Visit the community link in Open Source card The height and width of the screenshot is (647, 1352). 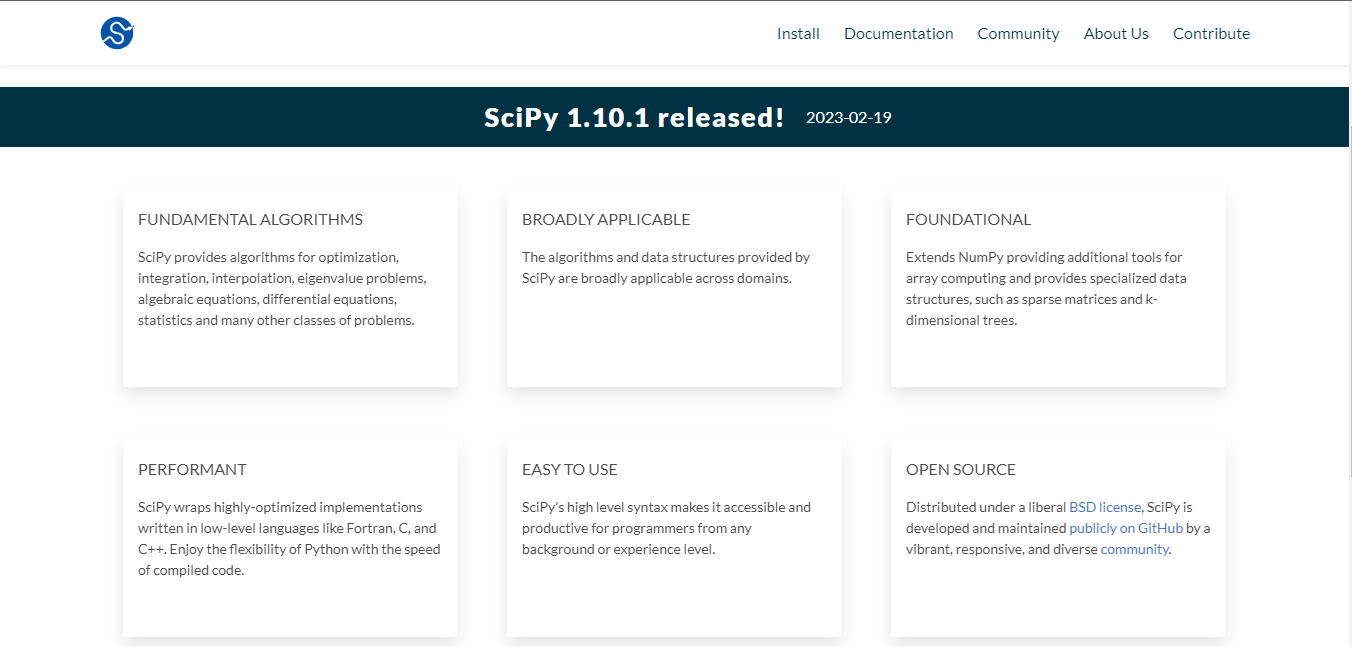tap(1134, 549)
